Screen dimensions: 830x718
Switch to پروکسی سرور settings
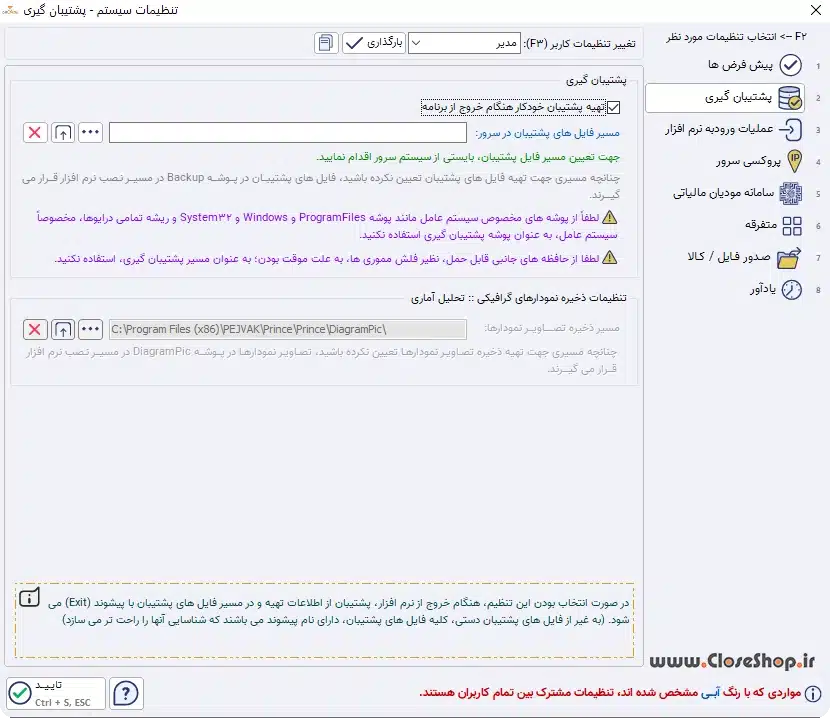[748, 161]
